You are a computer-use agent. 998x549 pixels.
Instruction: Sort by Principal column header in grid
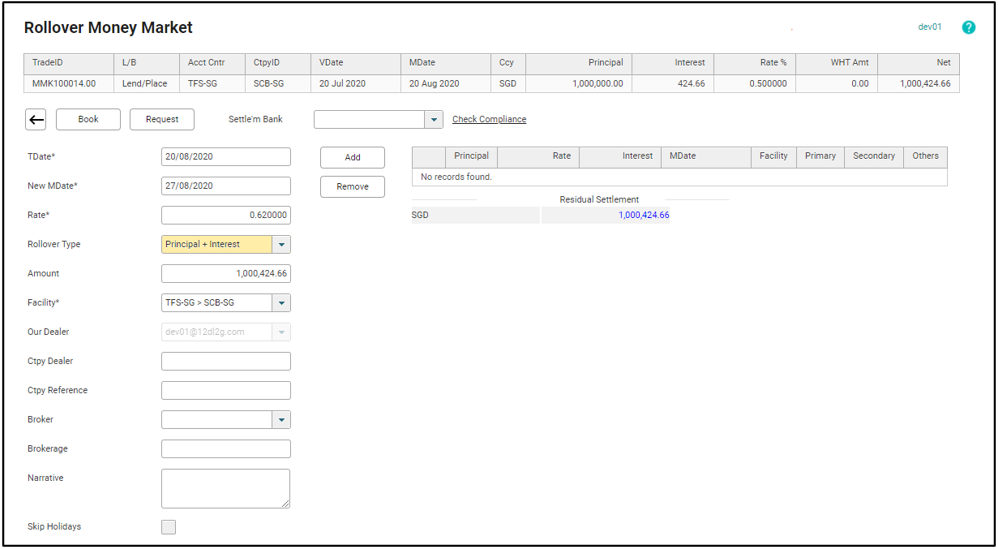pyautogui.click(x=471, y=156)
